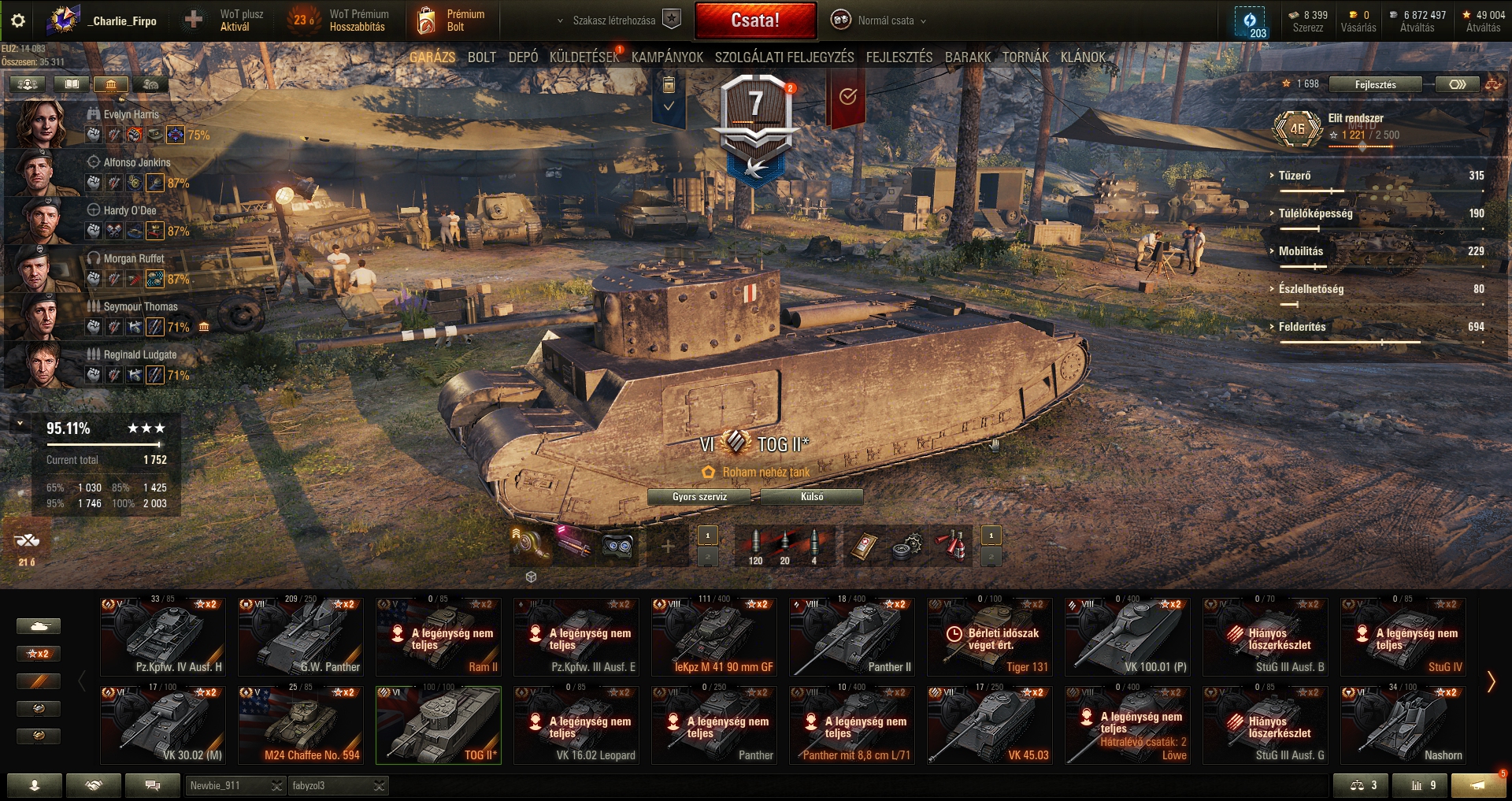1512x801 pixels.
Task: Open the statistics chart icon with counter 9
Action: (x=1419, y=785)
